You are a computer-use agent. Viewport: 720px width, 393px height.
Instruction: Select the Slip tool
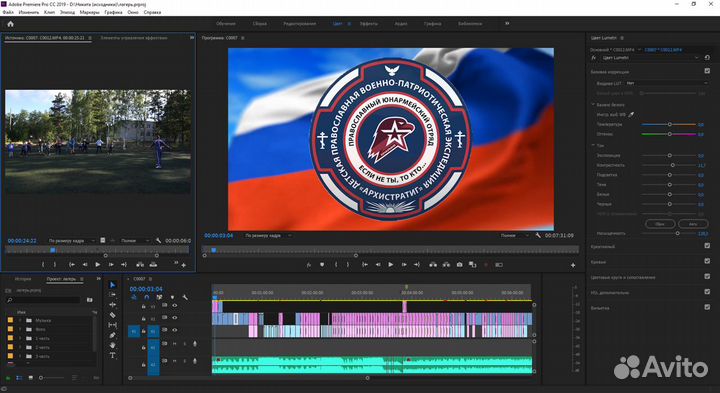coord(112,325)
